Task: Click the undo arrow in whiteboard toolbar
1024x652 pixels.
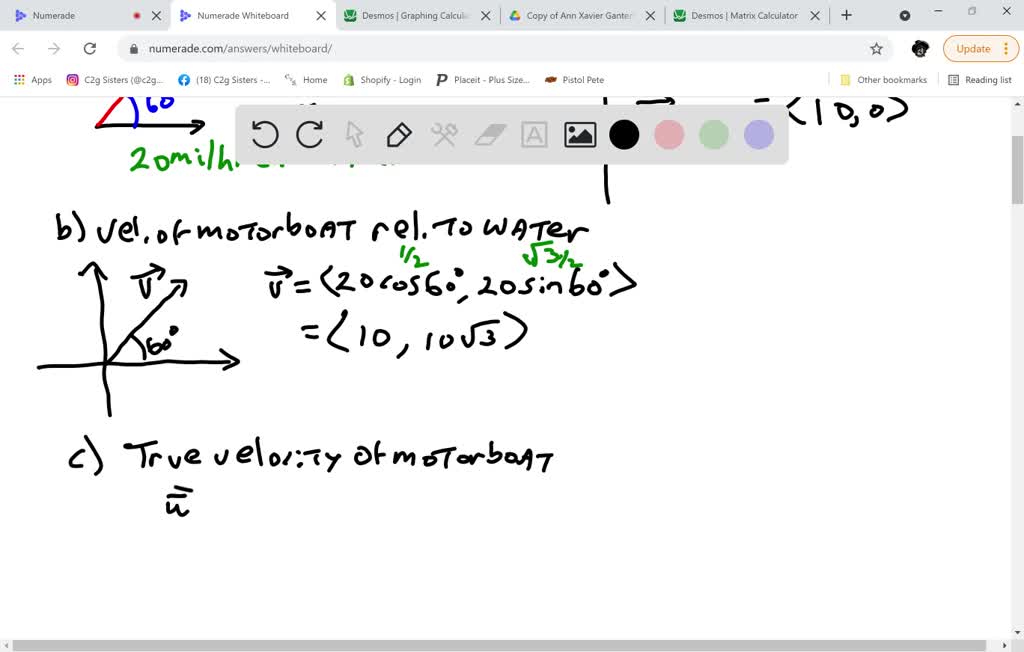Action: point(265,134)
